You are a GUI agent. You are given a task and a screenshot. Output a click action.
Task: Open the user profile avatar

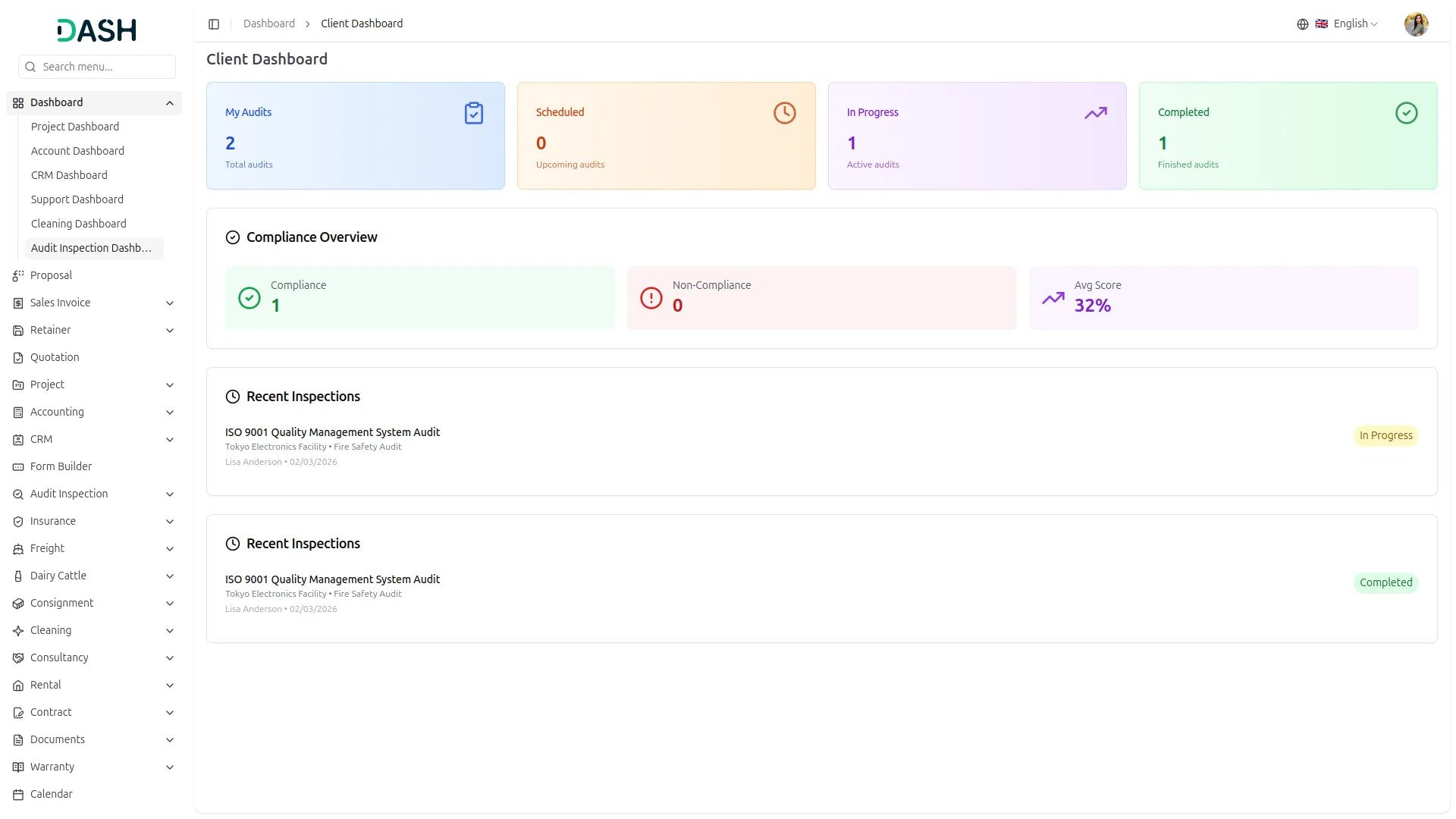click(1415, 24)
